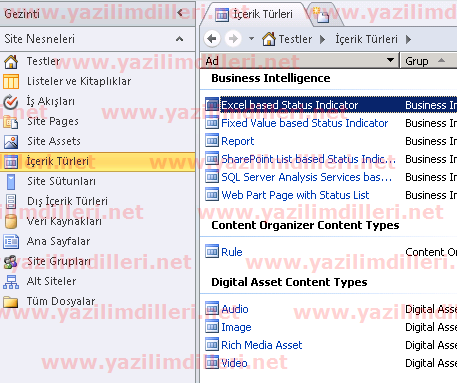Expand the breadcrumb arrow after İçerik Türleri

(x=408, y=39)
